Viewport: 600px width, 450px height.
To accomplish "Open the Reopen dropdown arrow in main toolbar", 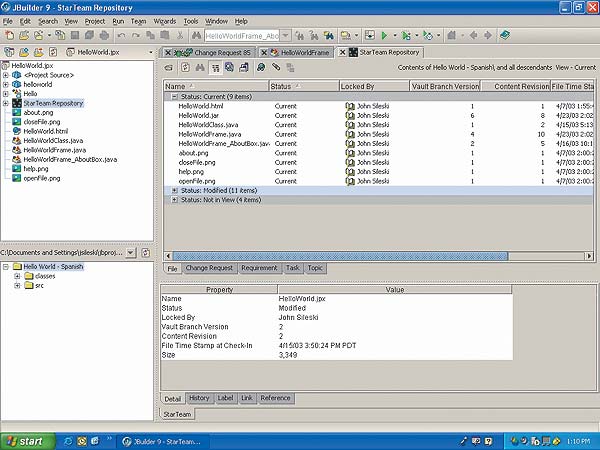I will pyautogui.click(x=49, y=36).
